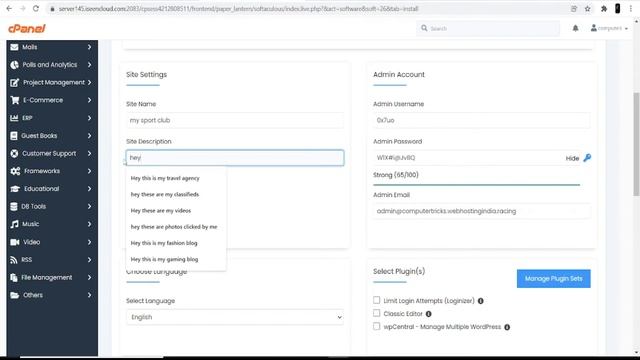Reload the page with browser refresh icon
The image size is (640, 360).
[36, 9]
